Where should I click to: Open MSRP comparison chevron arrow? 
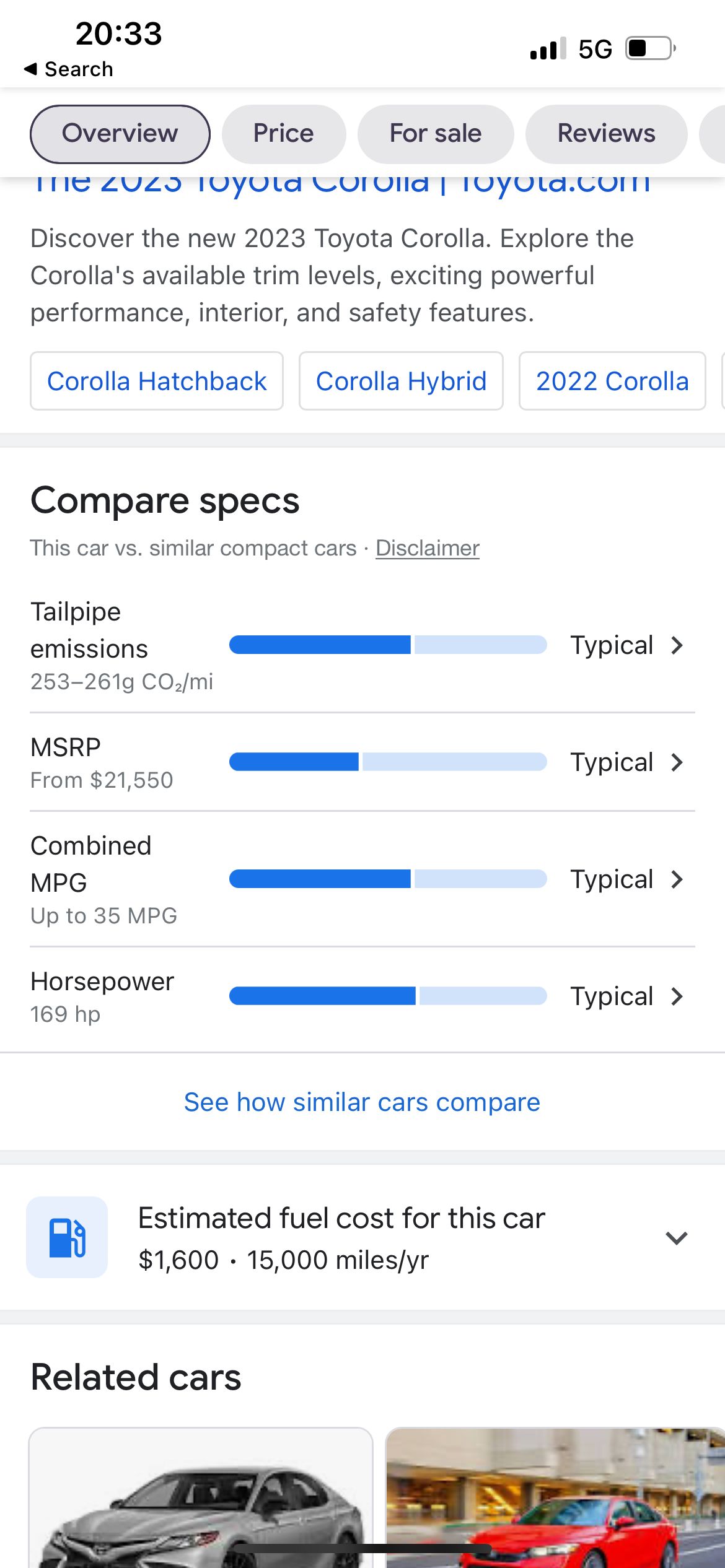click(677, 762)
